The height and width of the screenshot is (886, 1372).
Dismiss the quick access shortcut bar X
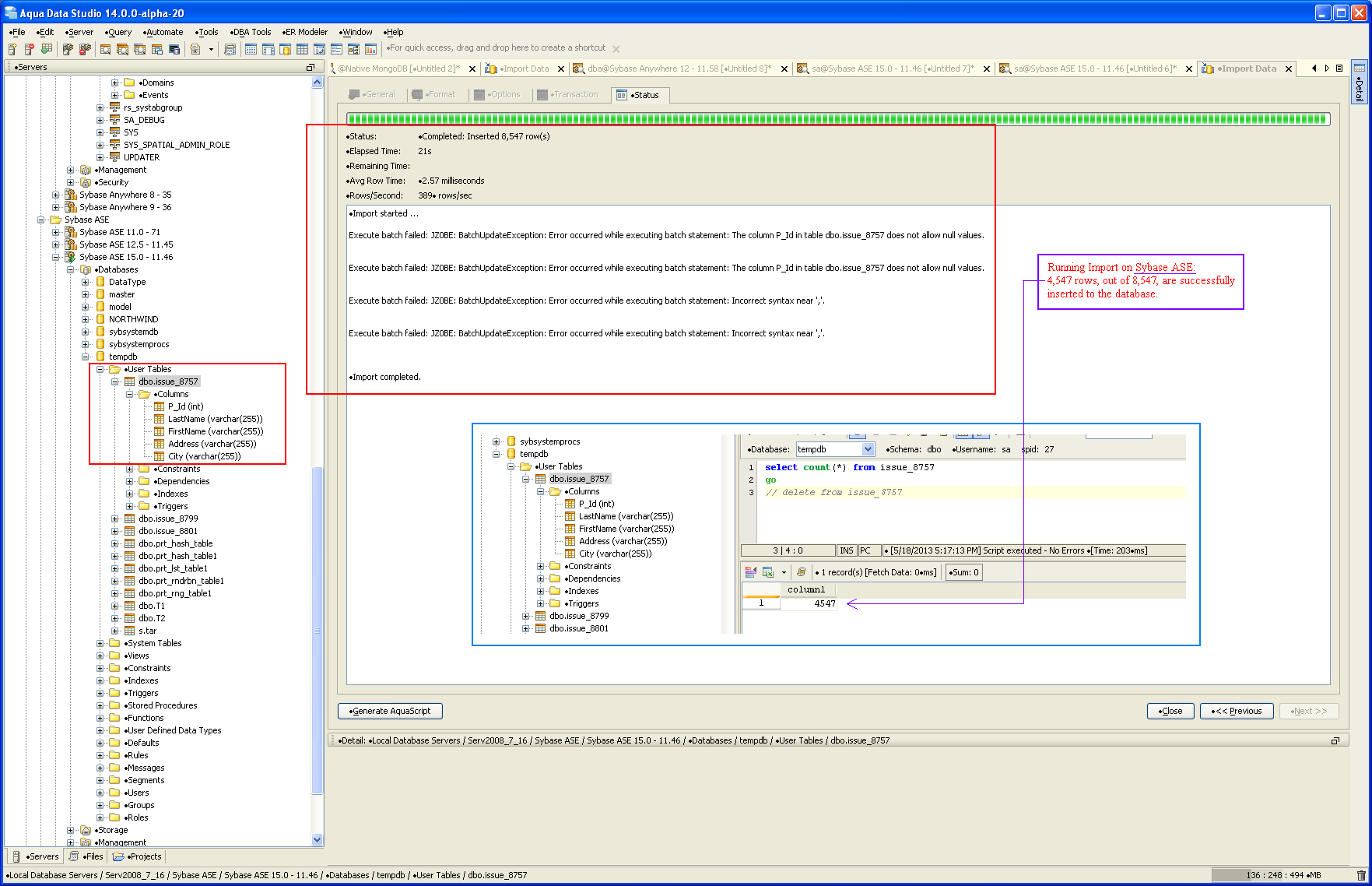(616, 49)
